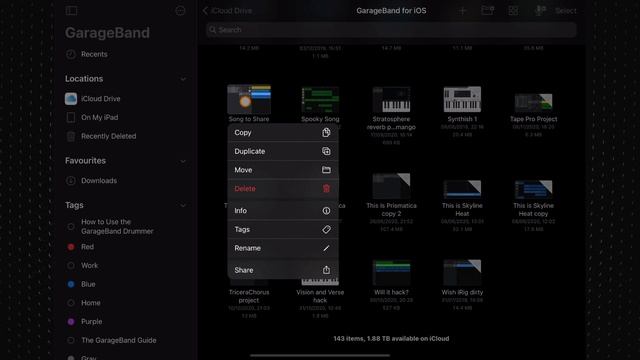Create a new document with plus icon
The width and height of the screenshot is (640, 360).
coord(462,11)
